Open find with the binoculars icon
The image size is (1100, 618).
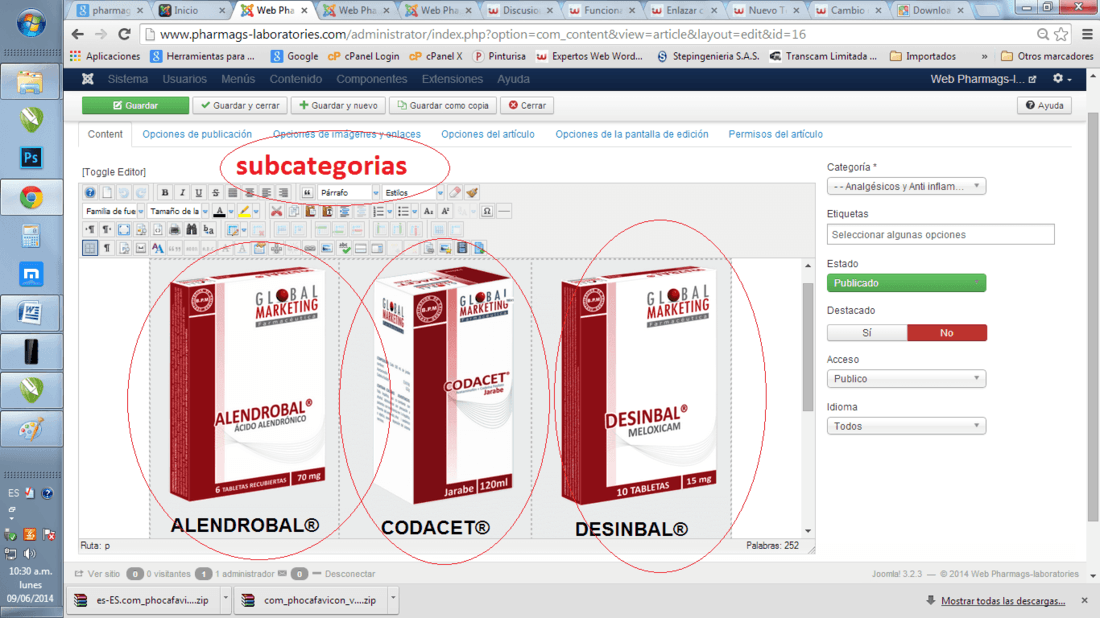[x=192, y=229]
